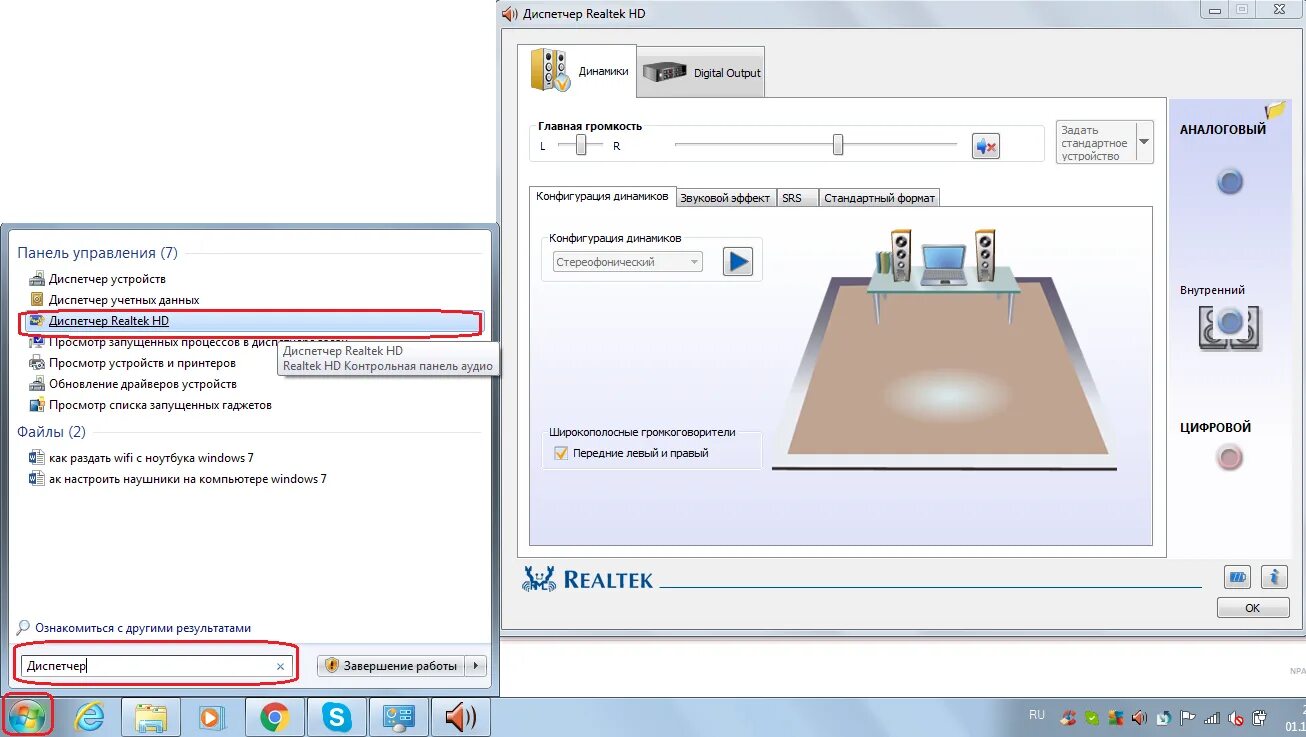Open the network signal tray icon
Image resolution: width=1306 pixels, height=737 pixels.
coord(1212,718)
